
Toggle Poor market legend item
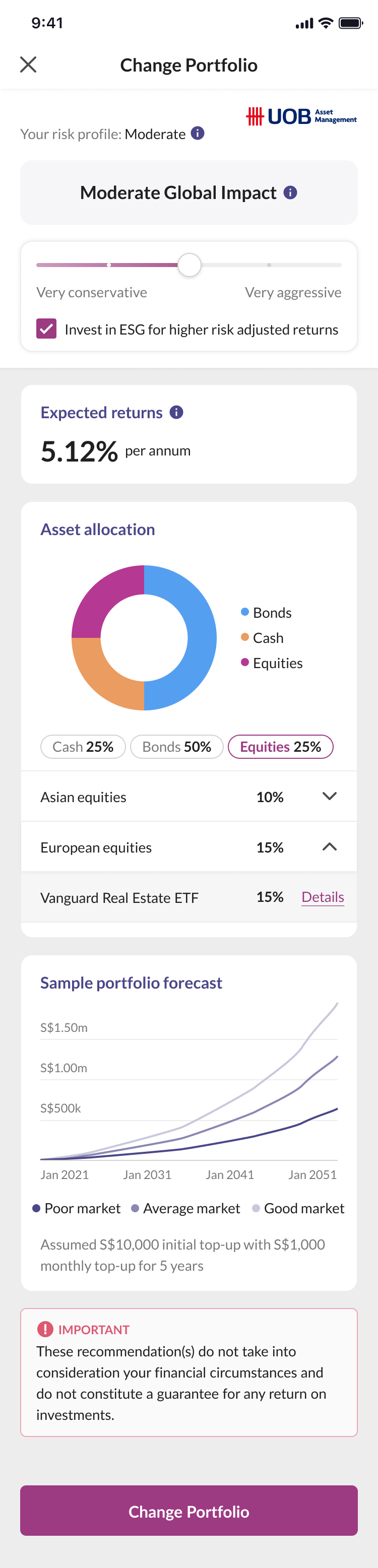click(76, 1208)
